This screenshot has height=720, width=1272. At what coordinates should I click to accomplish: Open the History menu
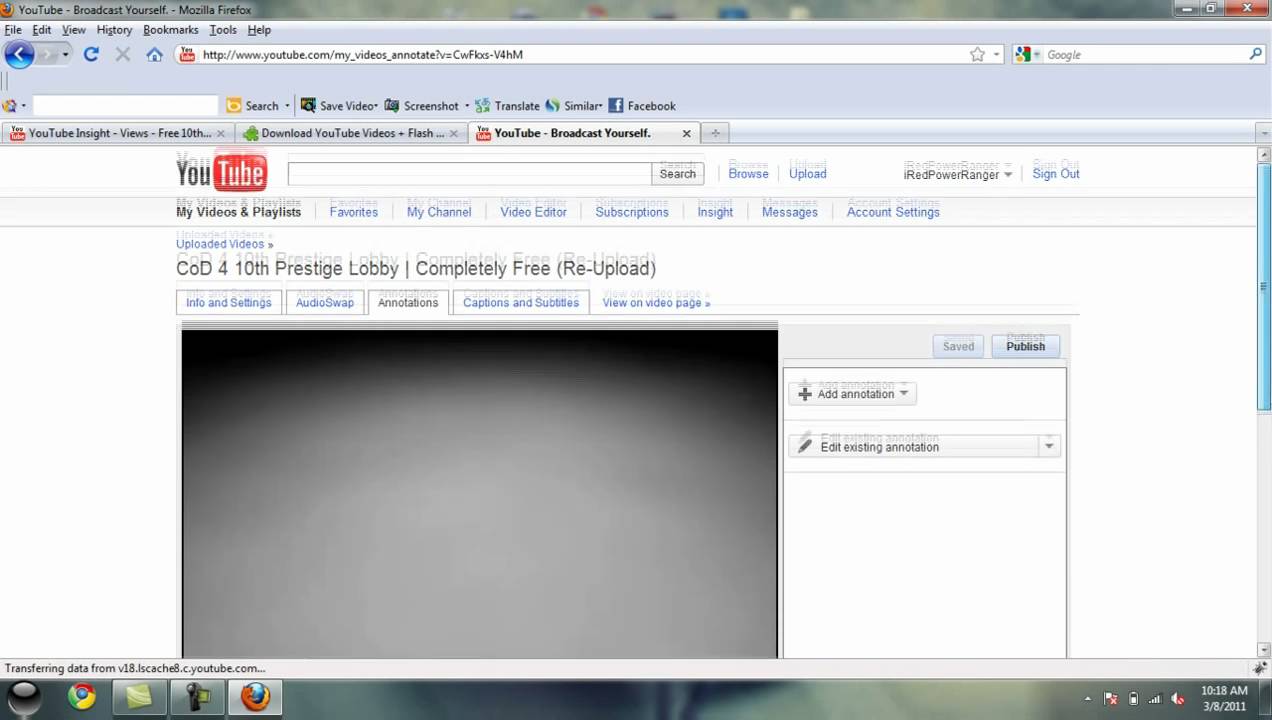[114, 30]
